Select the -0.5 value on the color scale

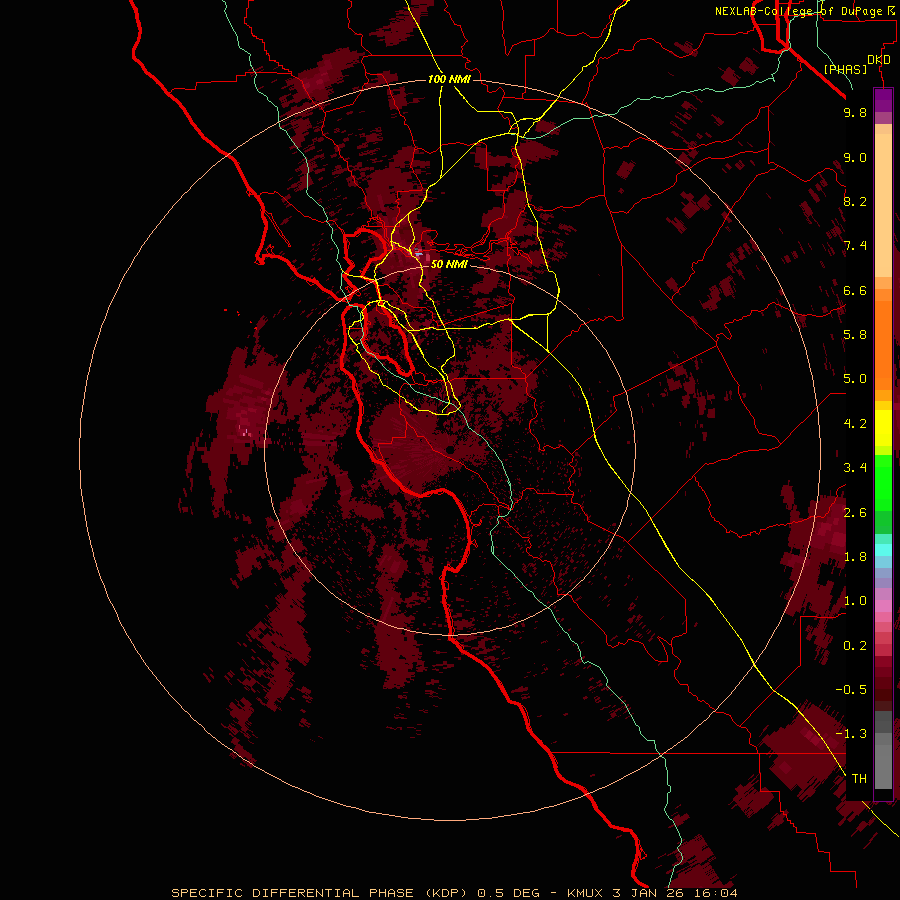tap(851, 690)
